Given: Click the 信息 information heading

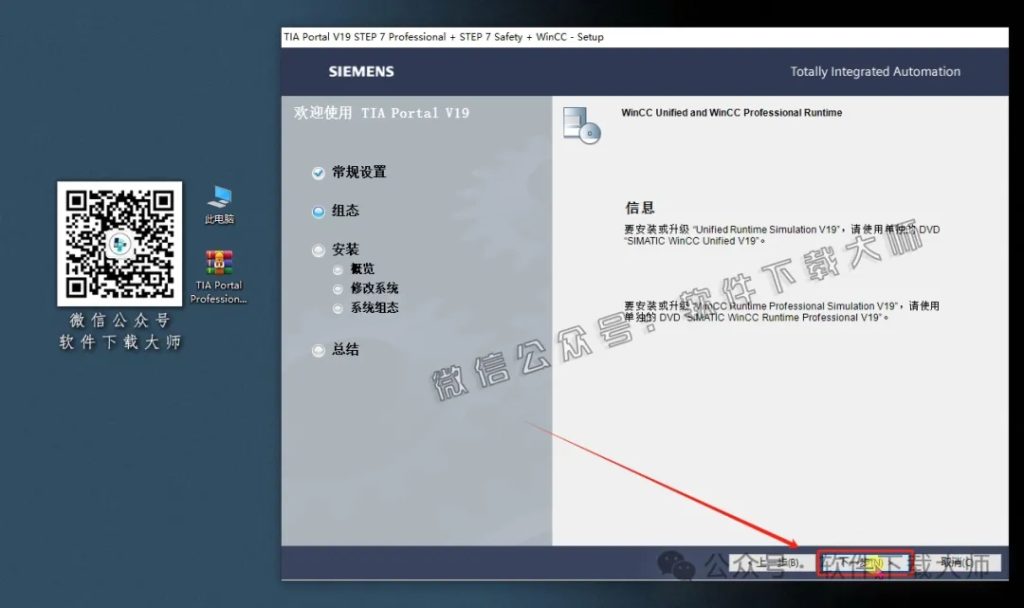Looking at the screenshot, I should point(640,207).
